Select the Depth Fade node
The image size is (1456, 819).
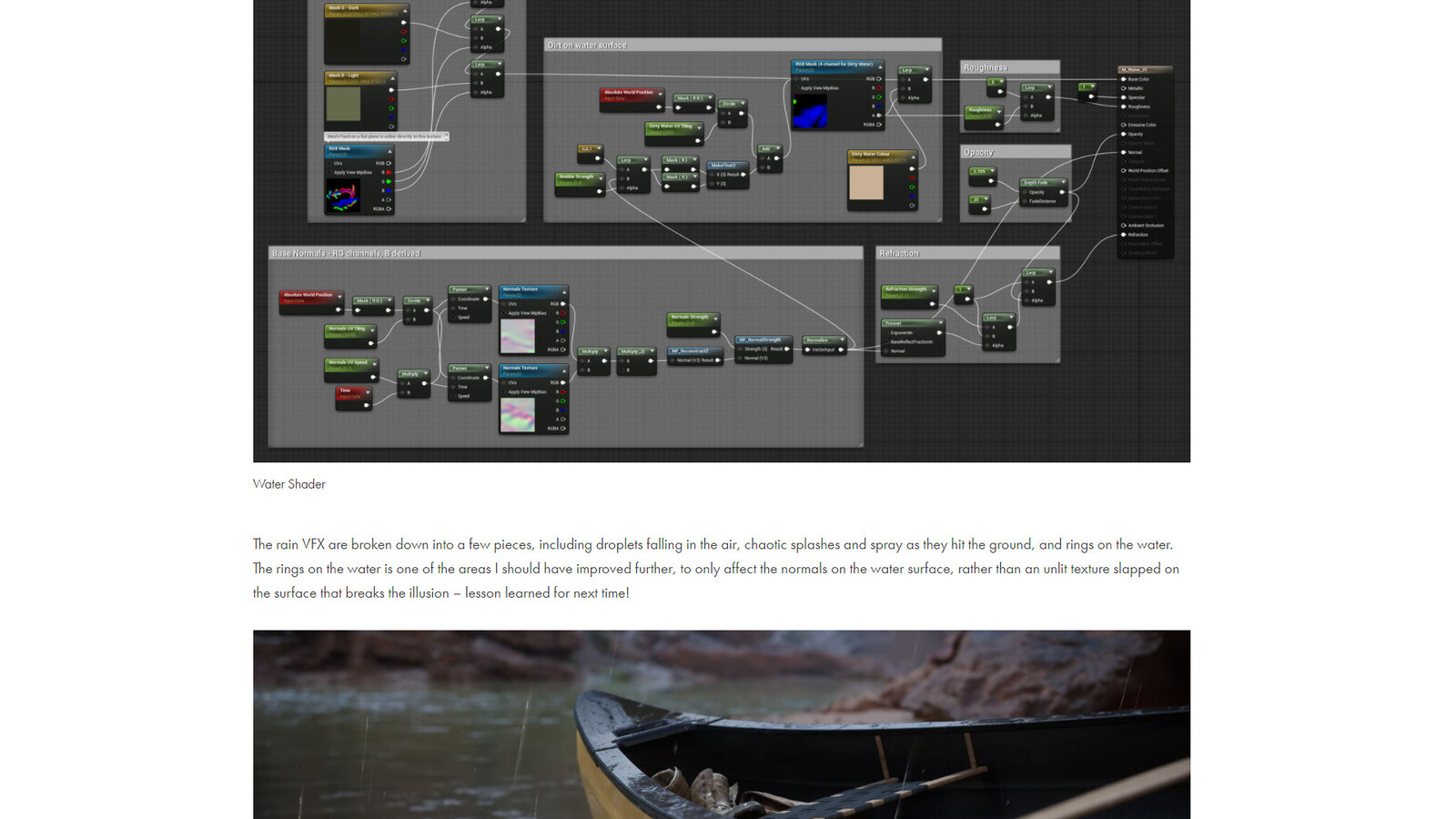1043,192
